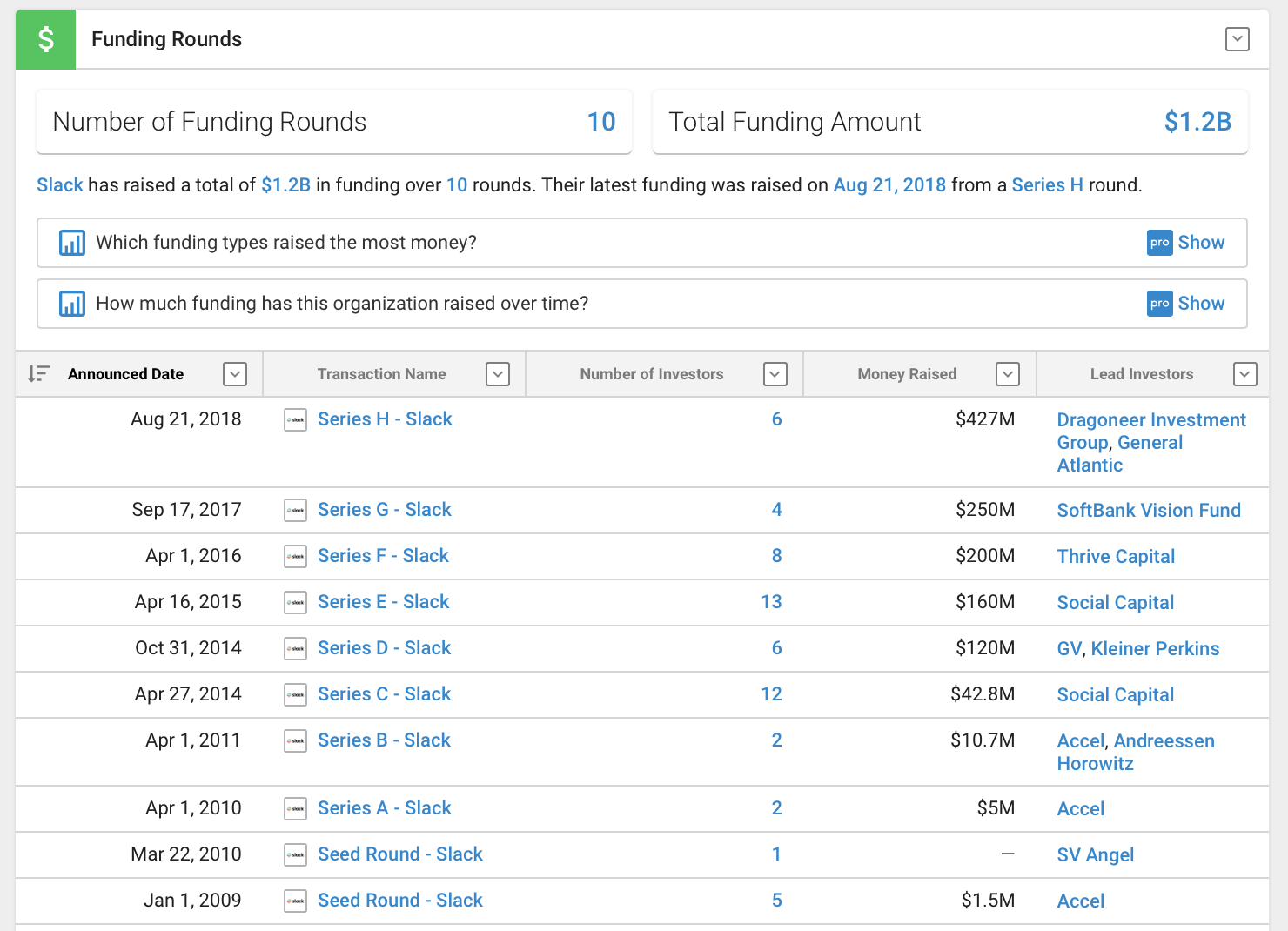Collapse the Funding Rounds section

[1237, 39]
